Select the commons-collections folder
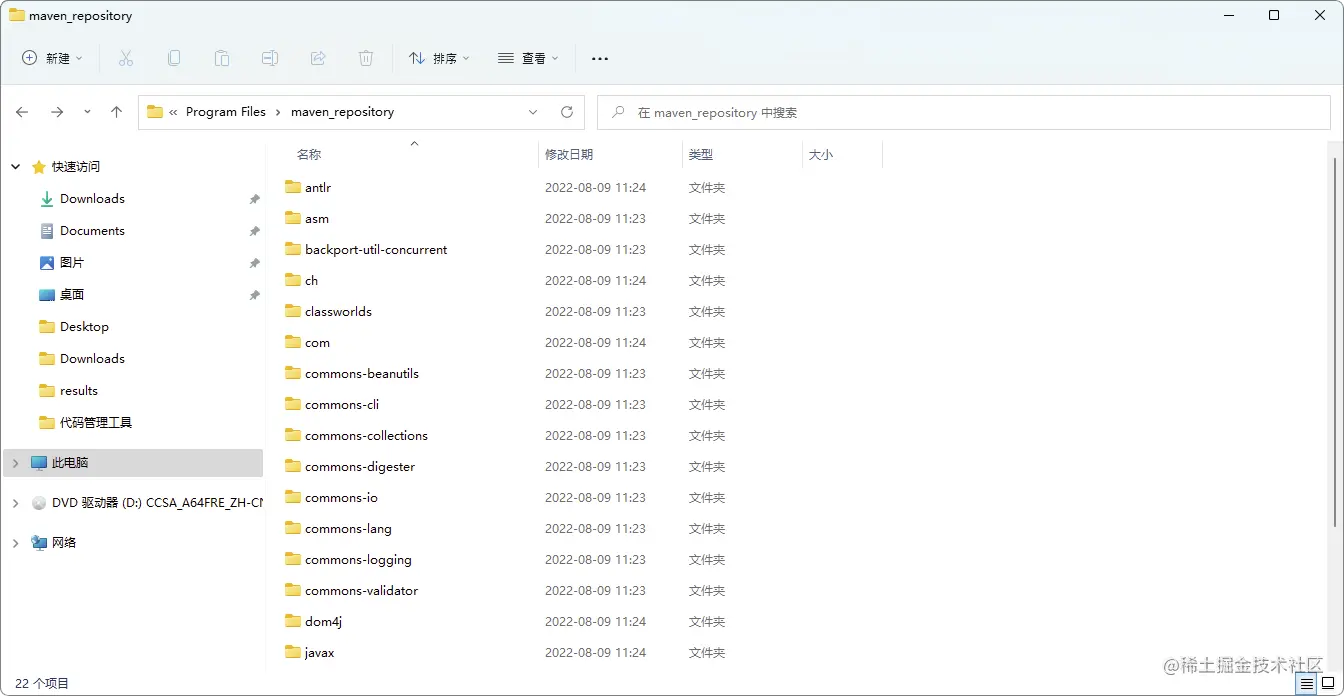The height and width of the screenshot is (696, 1344). coord(366,436)
